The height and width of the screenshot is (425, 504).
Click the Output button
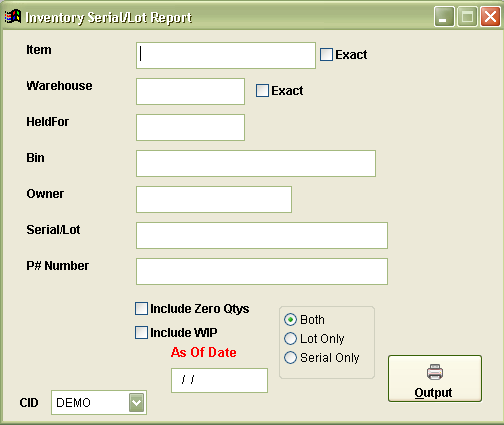tap(435, 378)
